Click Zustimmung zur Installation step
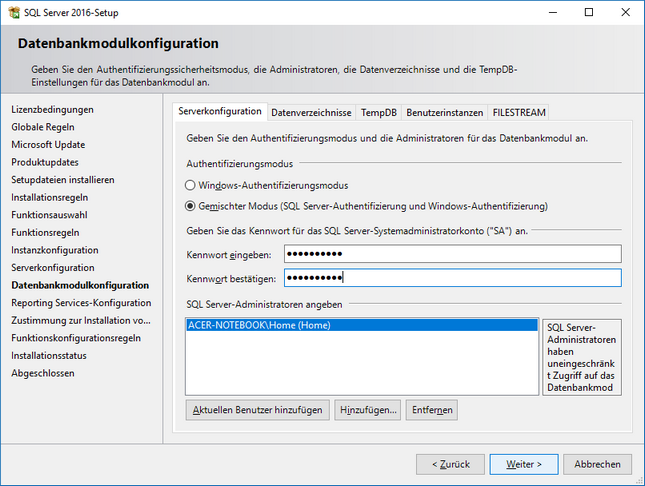The image size is (645, 486). coord(81,321)
